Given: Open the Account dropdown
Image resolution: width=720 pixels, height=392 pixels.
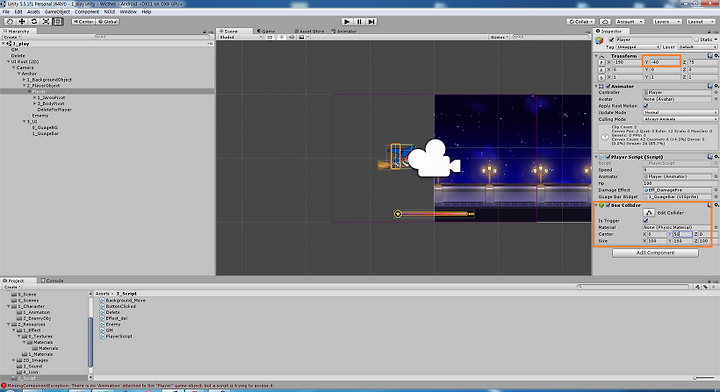Looking at the screenshot, I should pos(630,22).
